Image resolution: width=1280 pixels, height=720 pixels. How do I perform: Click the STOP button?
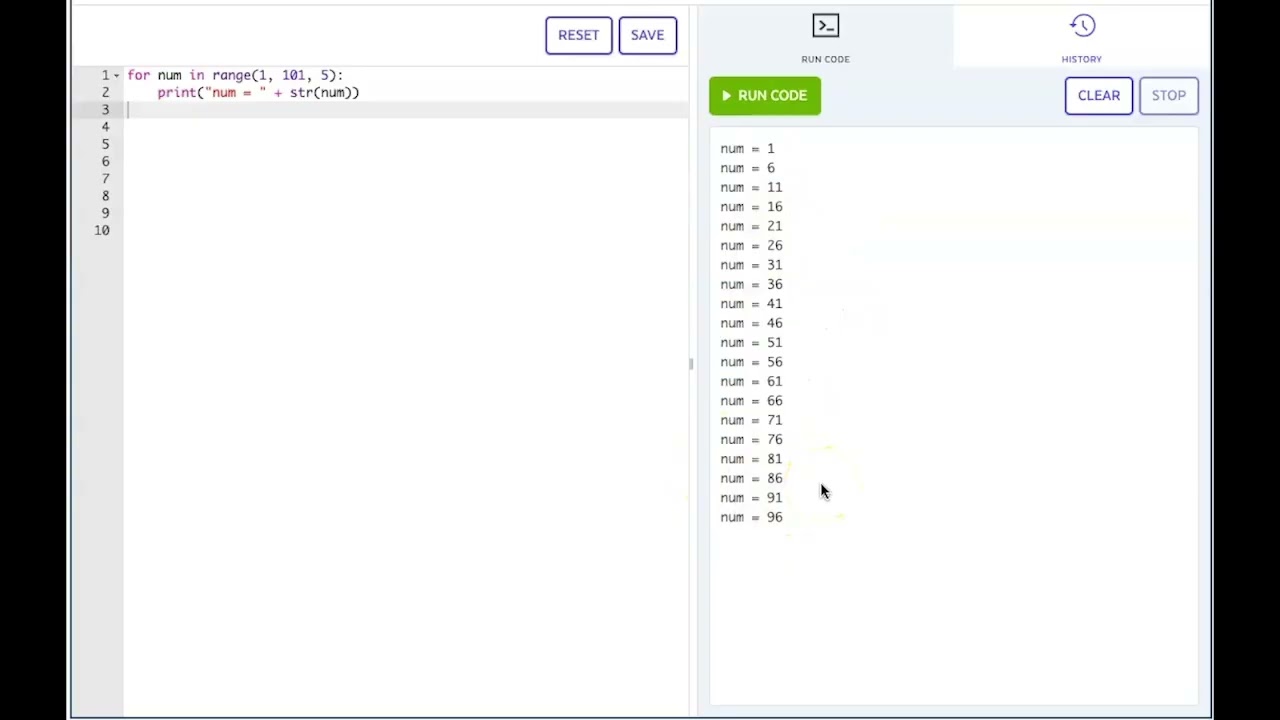[x=1168, y=95]
